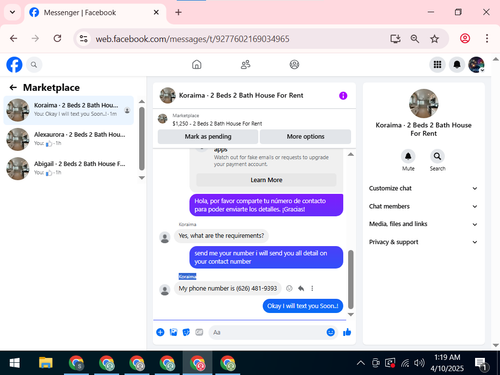Screen dimensions: 500x375
Task: Select the Messenger | Facebook tab
Action: tap(95, 13)
